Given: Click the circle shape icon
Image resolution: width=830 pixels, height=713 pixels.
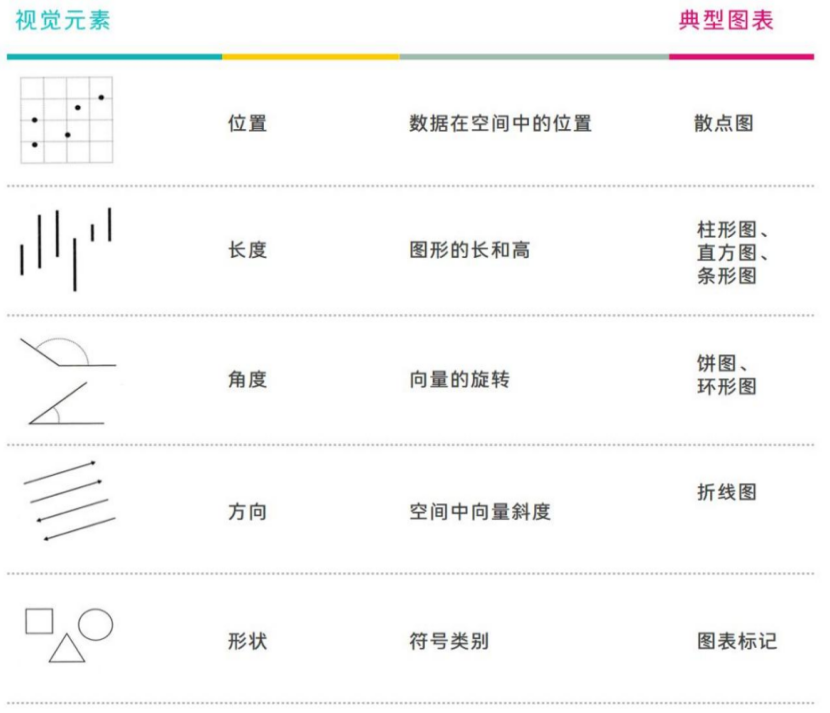Looking at the screenshot, I should point(96,625).
